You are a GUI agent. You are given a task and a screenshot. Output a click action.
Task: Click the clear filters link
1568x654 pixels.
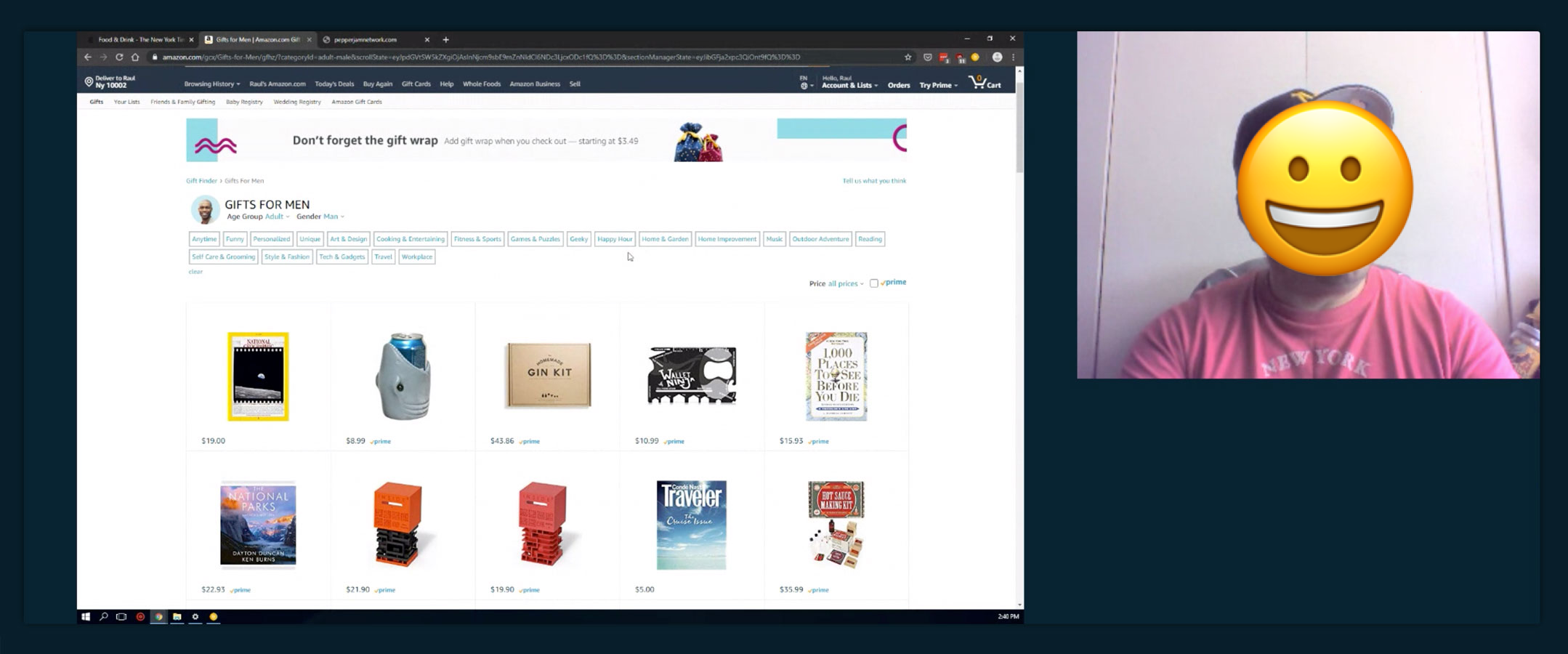point(195,272)
